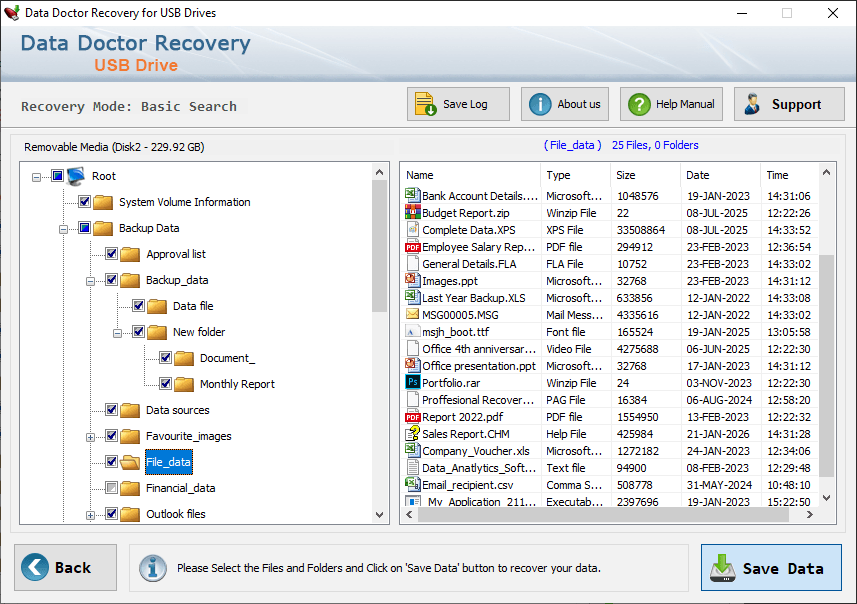
Task: Click the About us info icon
Action: 540,104
